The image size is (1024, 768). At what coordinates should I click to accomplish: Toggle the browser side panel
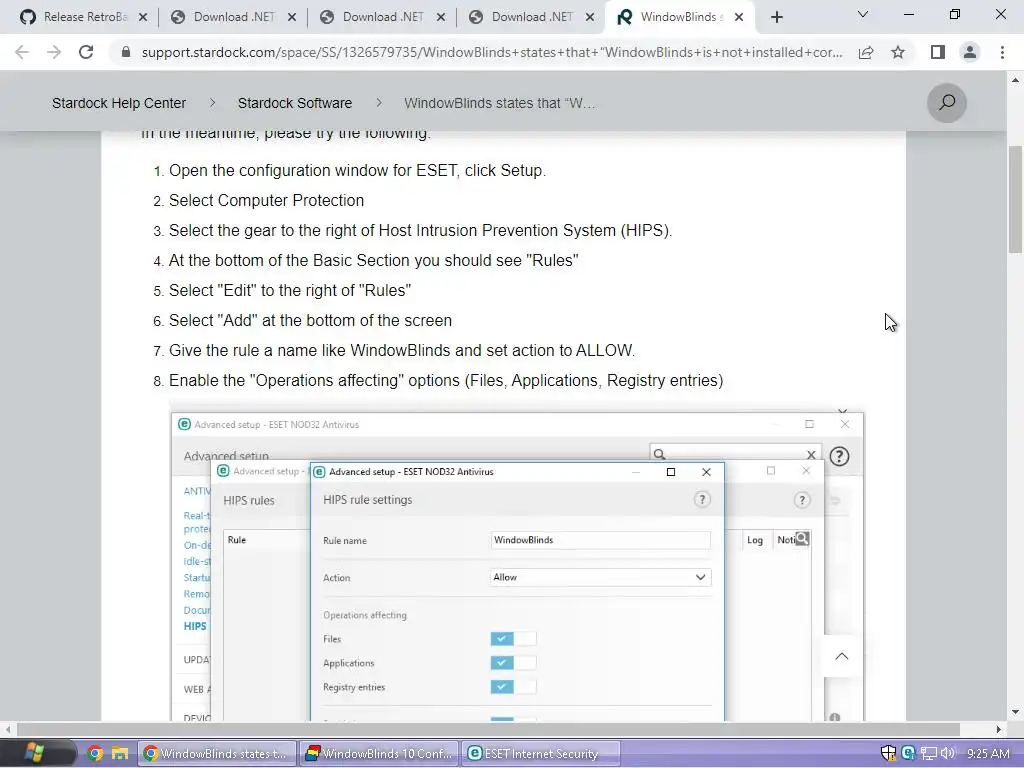938,52
